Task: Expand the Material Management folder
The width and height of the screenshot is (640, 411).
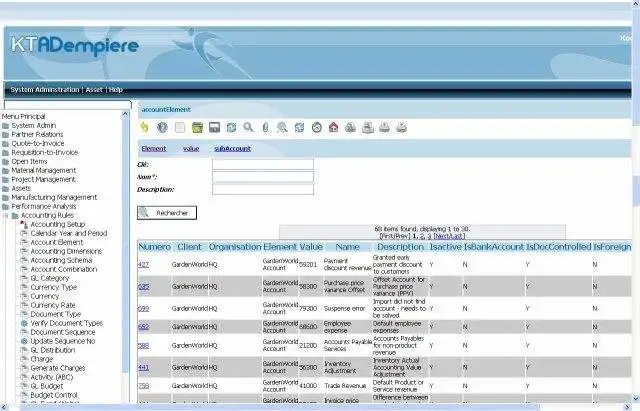Action: [x=5, y=171]
